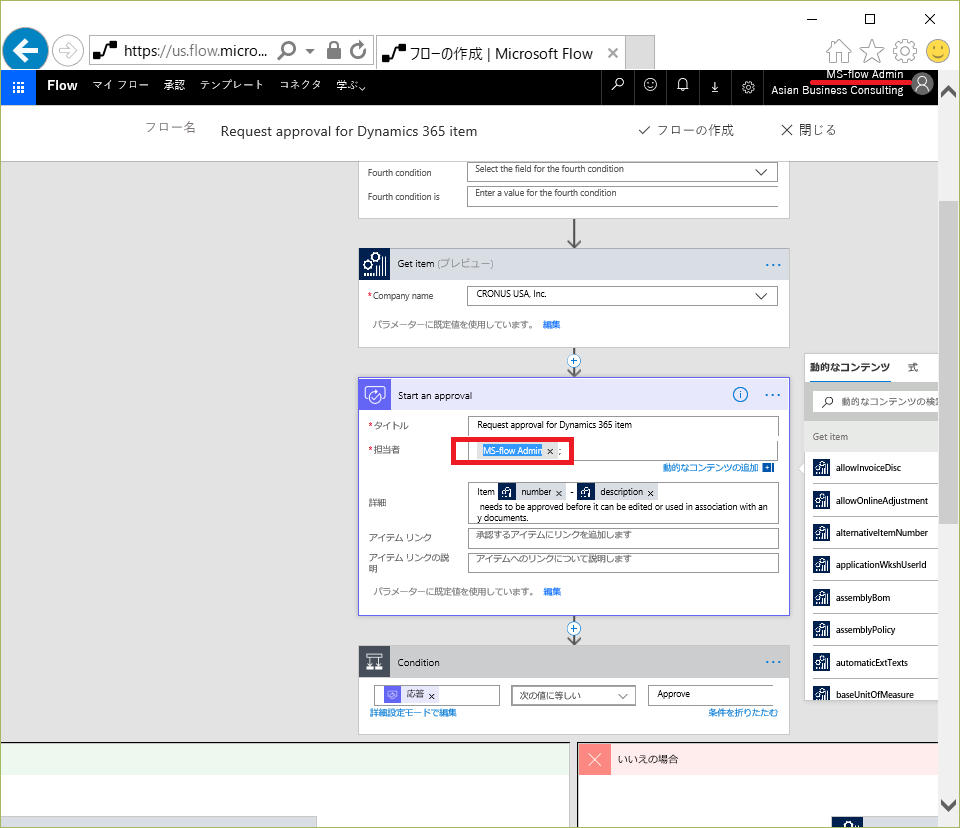Open マイ フロー in the navigation
This screenshot has width=960, height=828.
121,85
